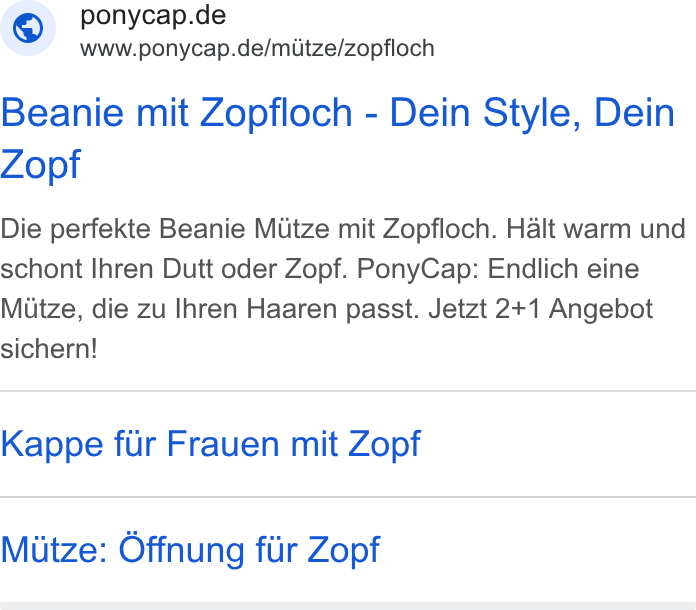Open Mütze: Öffnung für Zopf sitelink
Image resolution: width=696 pixels, height=610 pixels.
[190, 550]
